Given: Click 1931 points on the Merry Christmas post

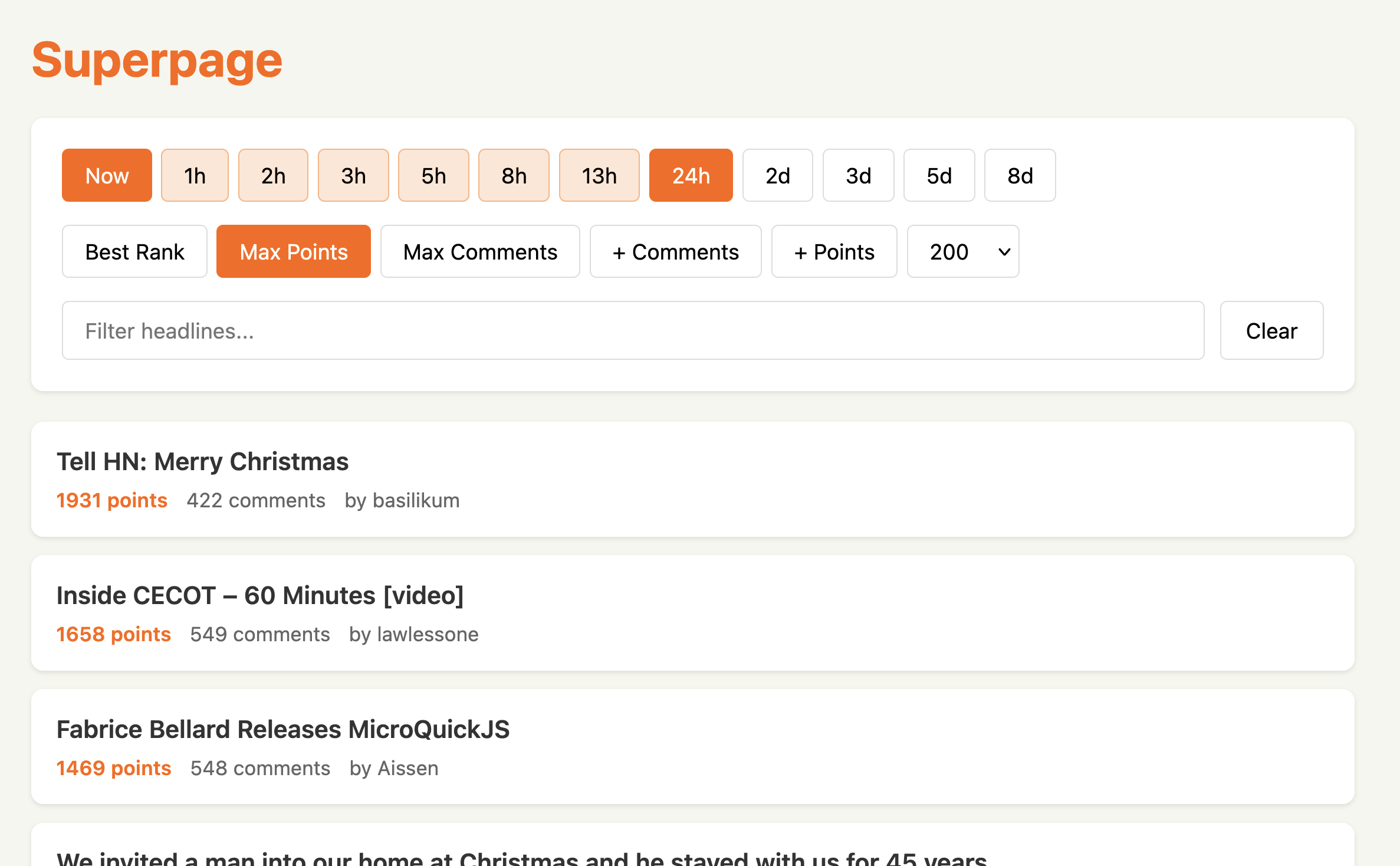Looking at the screenshot, I should coord(111,500).
